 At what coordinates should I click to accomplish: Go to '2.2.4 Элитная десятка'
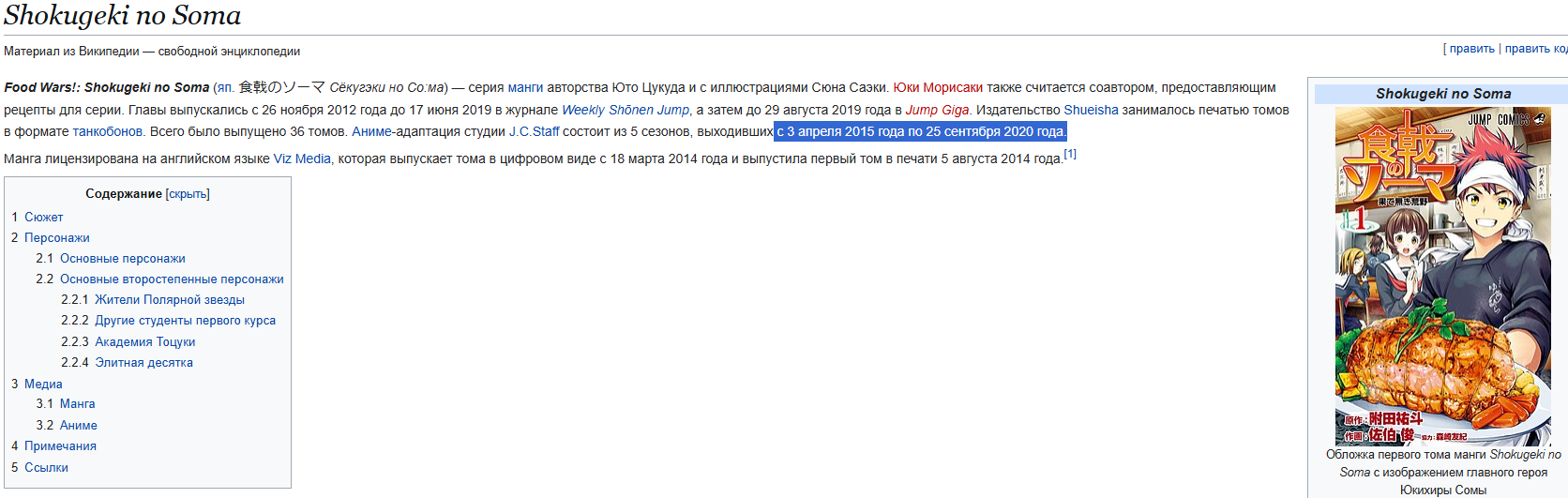tap(127, 362)
